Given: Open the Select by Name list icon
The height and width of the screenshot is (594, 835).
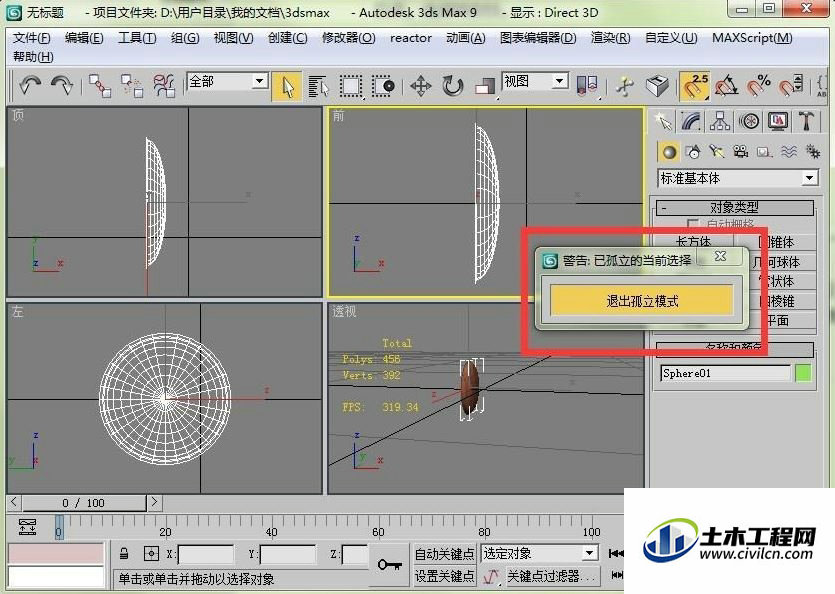Looking at the screenshot, I should pyautogui.click(x=318, y=86).
